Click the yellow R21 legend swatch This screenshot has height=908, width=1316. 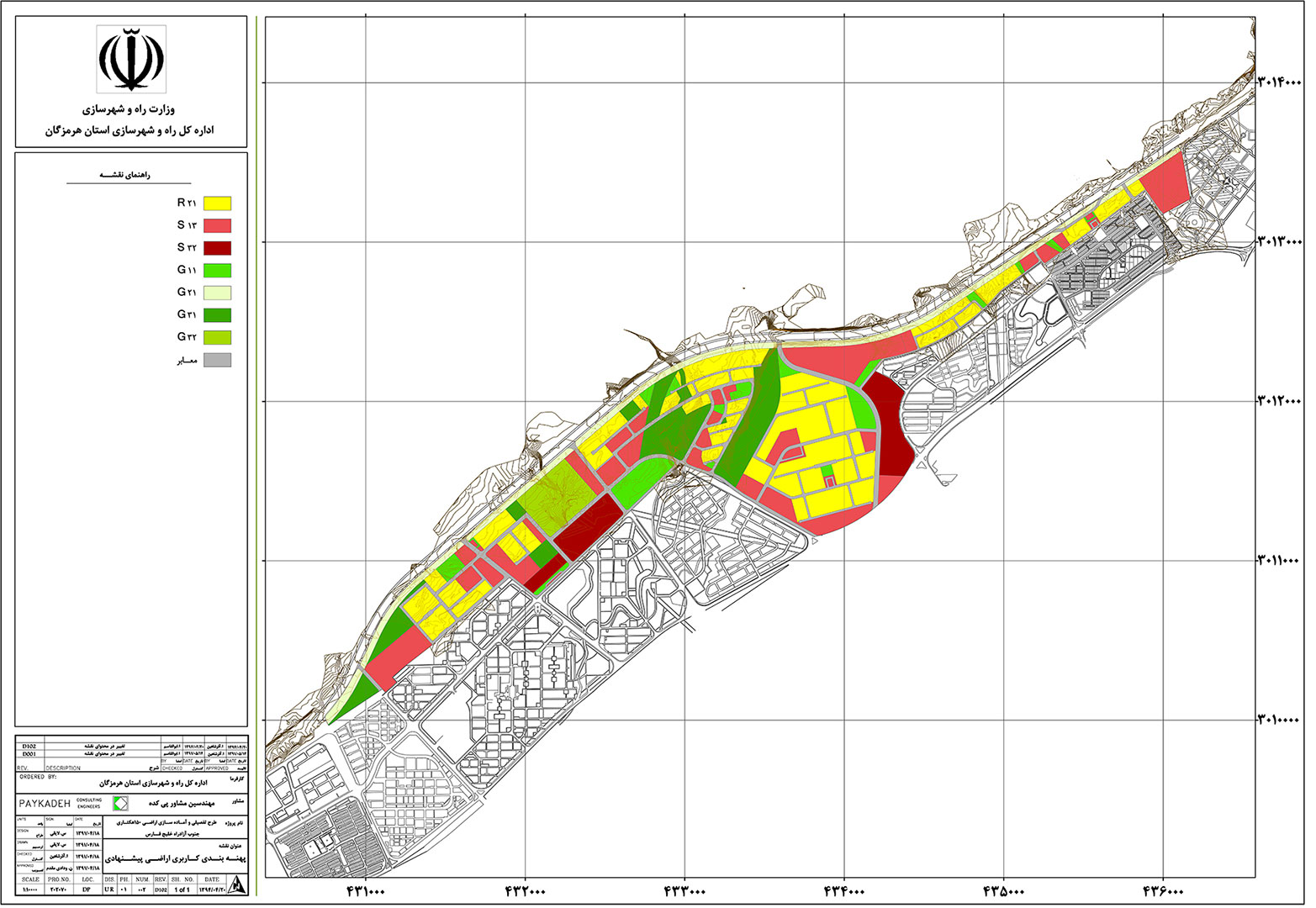point(218,203)
